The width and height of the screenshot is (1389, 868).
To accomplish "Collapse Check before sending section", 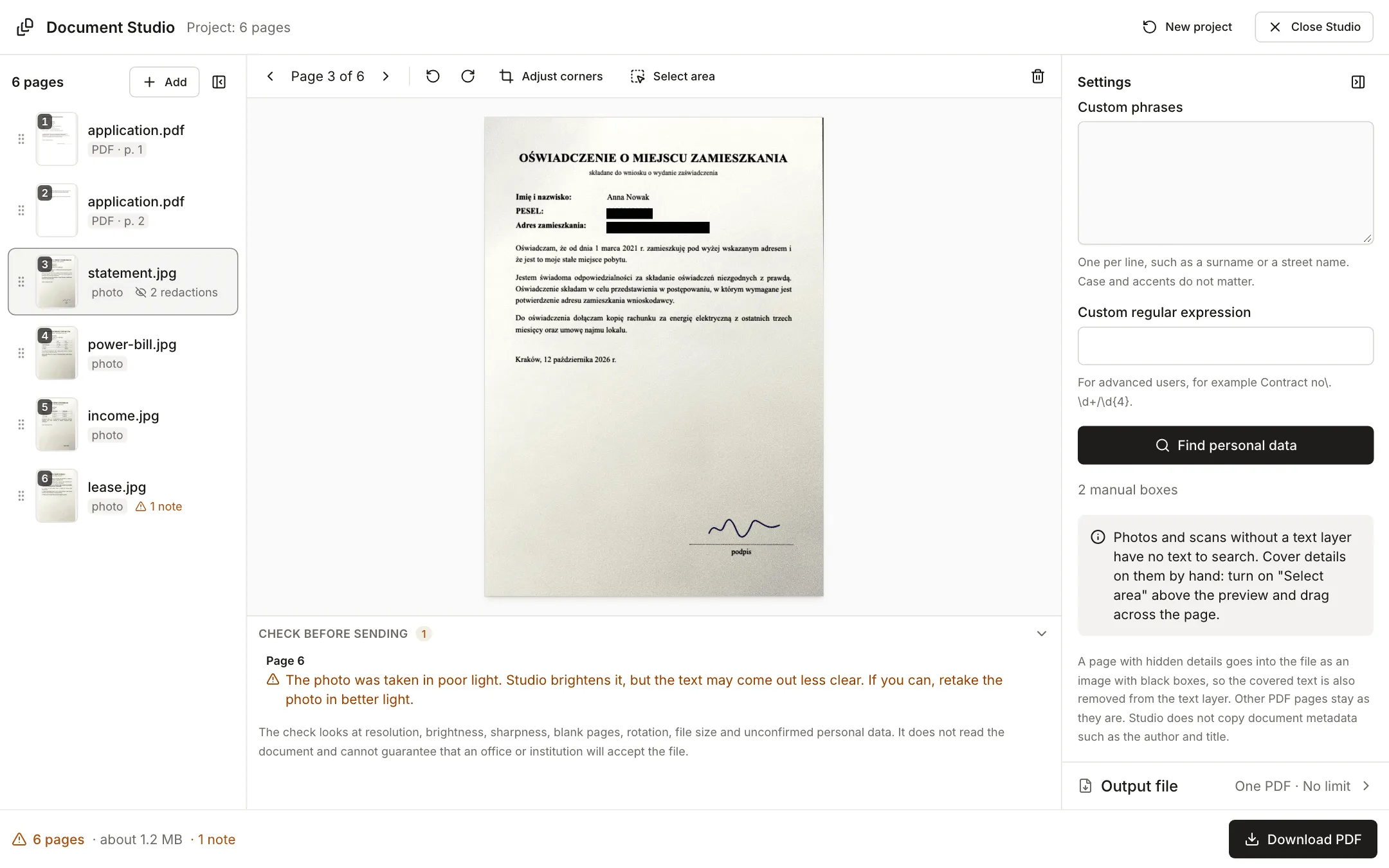I will [x=1042, y=634].
